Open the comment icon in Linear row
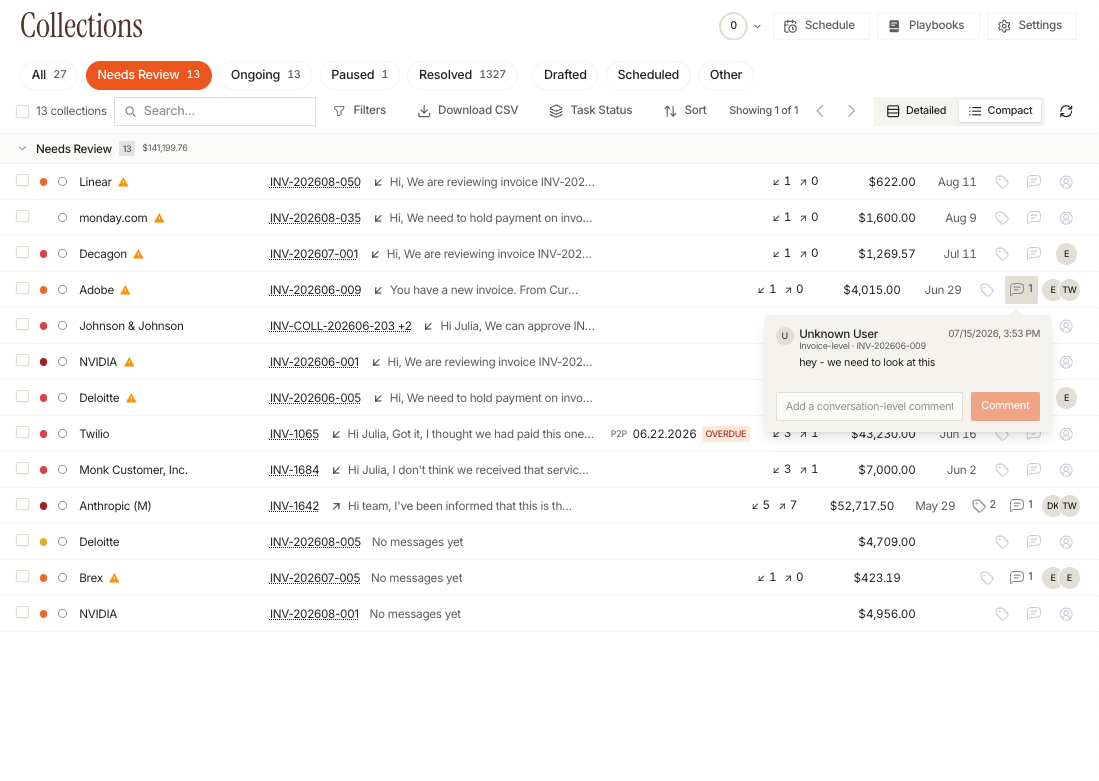 tap(1033, 182)
